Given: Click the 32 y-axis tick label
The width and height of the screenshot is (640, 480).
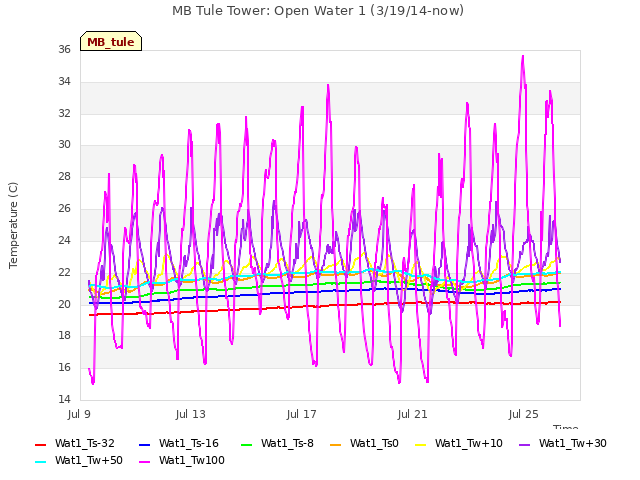Looking at the screenshot, I should coord(64,113).
